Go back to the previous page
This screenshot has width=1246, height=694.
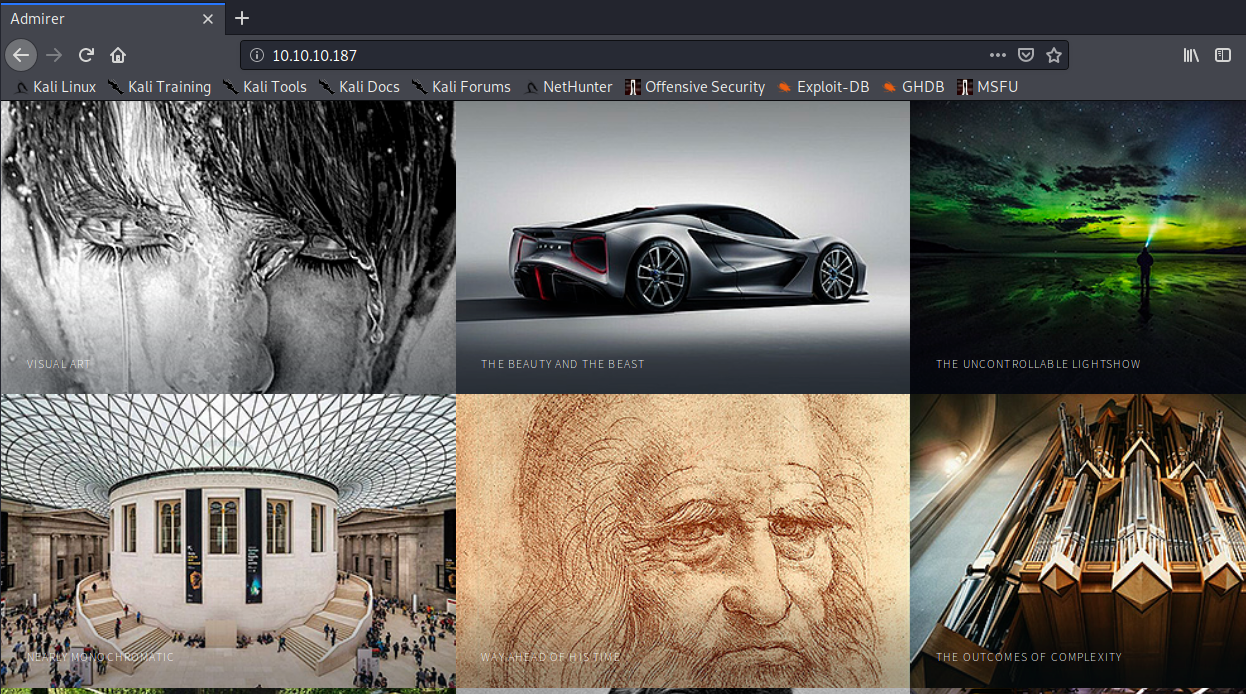pyautogui.click(x=21, y=55)
